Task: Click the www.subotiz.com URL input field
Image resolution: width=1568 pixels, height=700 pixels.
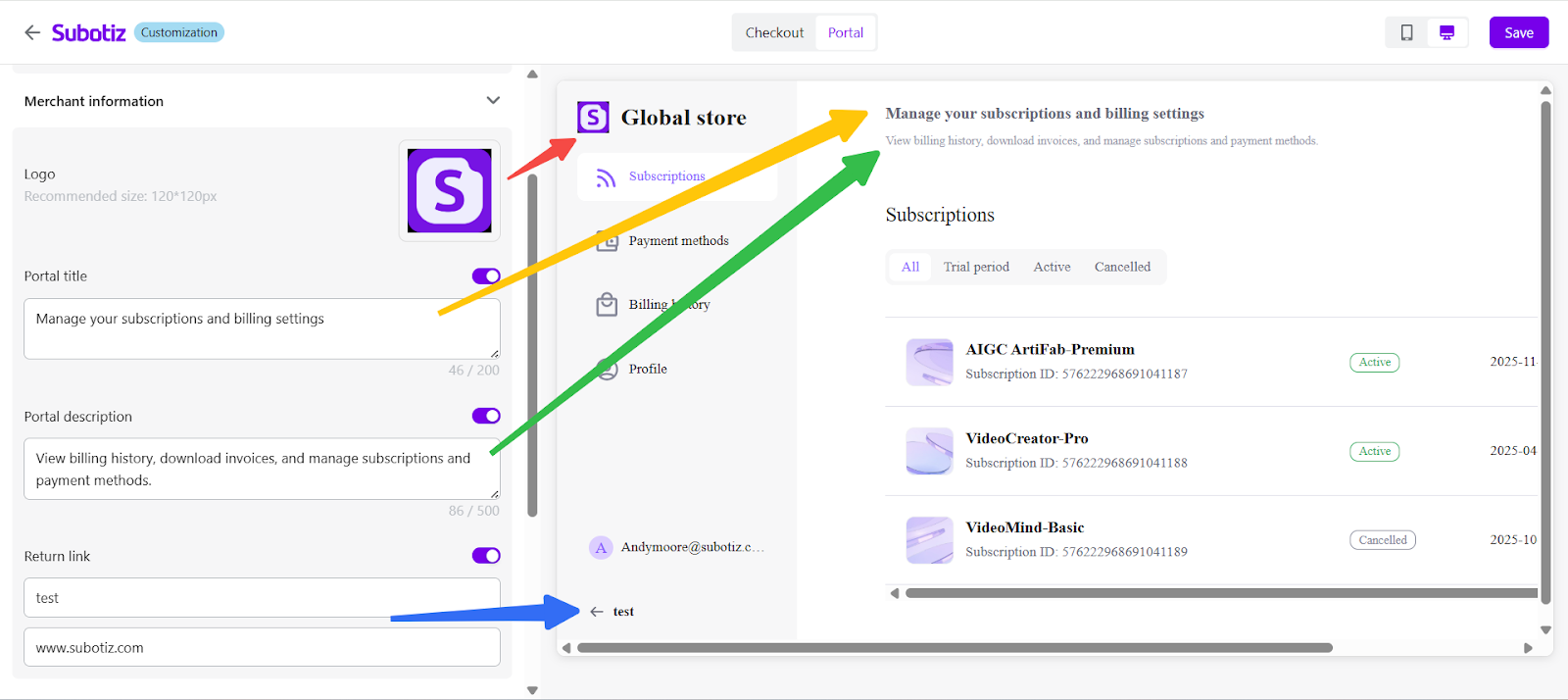Action: click(262, 647)
